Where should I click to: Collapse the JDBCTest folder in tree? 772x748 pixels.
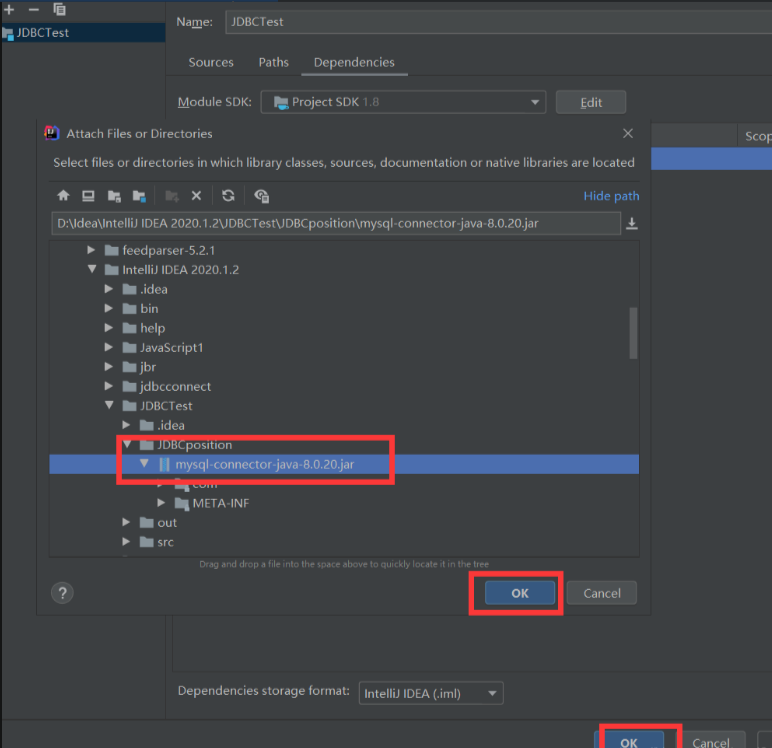coord(109,405)
